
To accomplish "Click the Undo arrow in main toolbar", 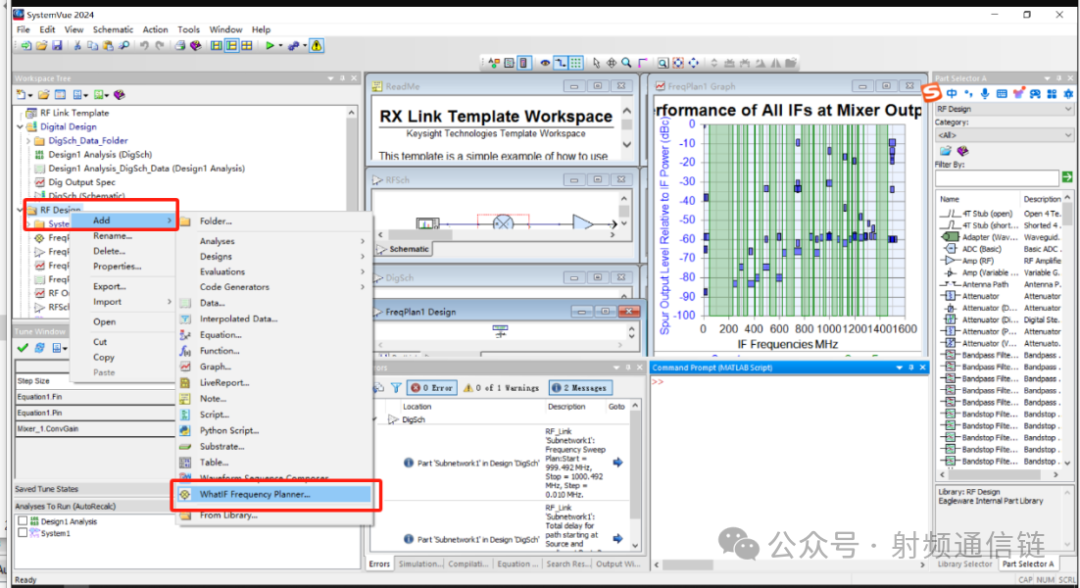I will pos(144,45).
